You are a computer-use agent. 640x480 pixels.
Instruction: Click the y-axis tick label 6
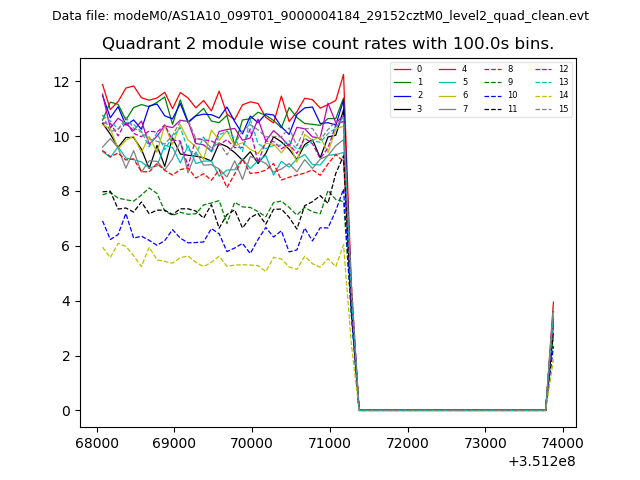(64, 246)
